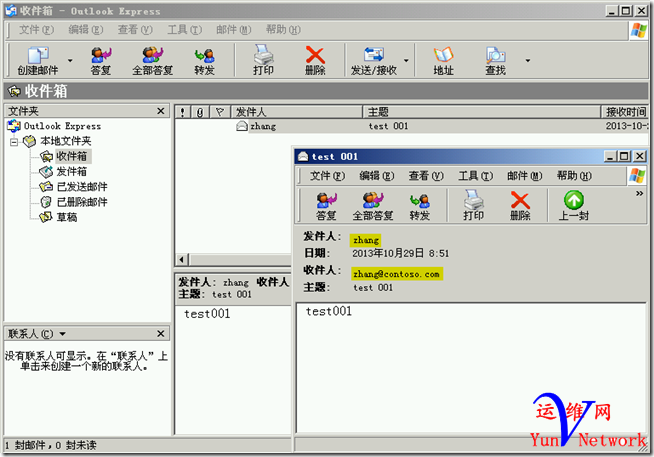Open 查看(V) menu in test 001 window
This screenshot has height=457, width=654.
[x=426, y=176]
